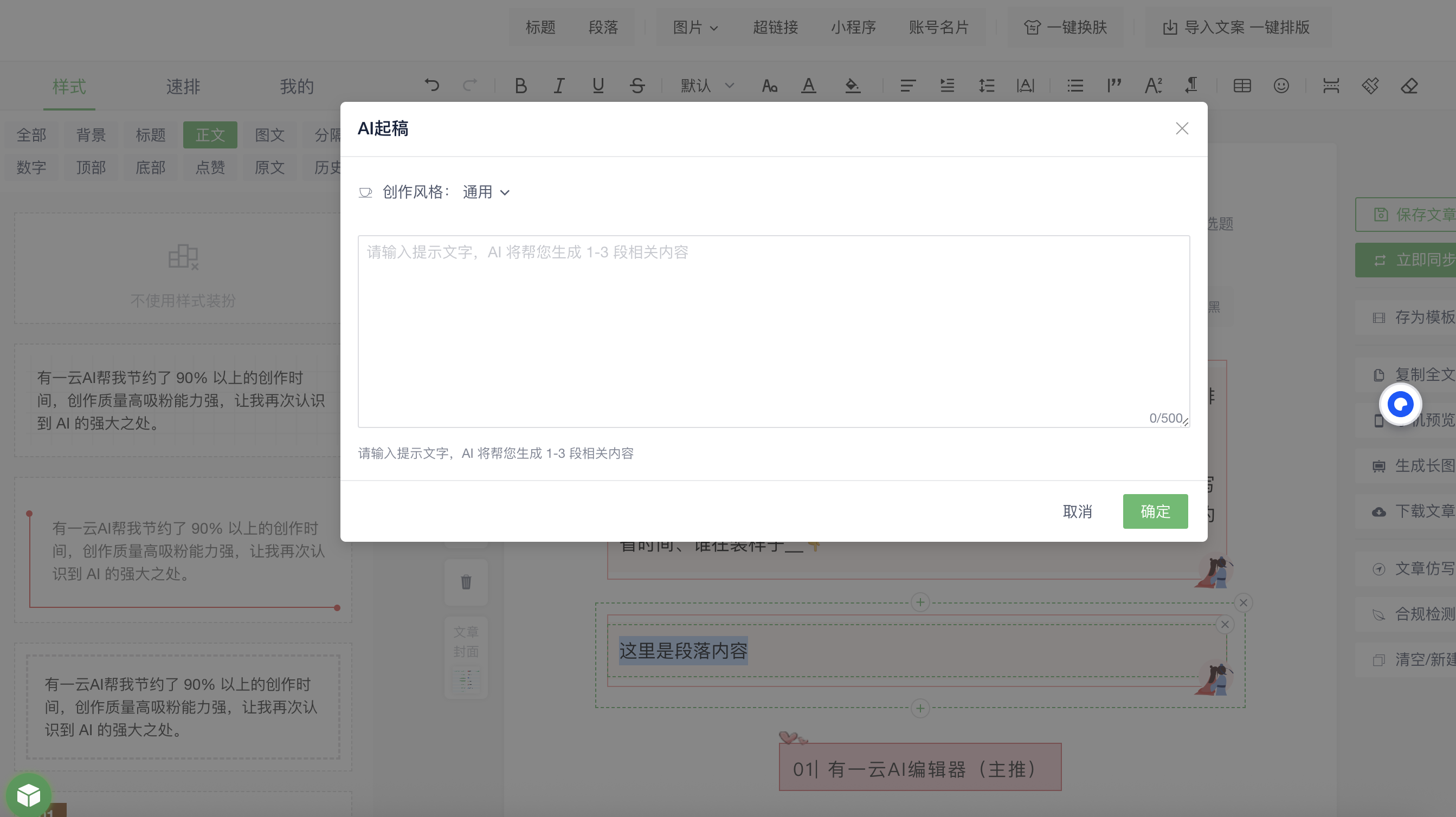
Task: Click 取消 in the dialog
Action: 1077,511
